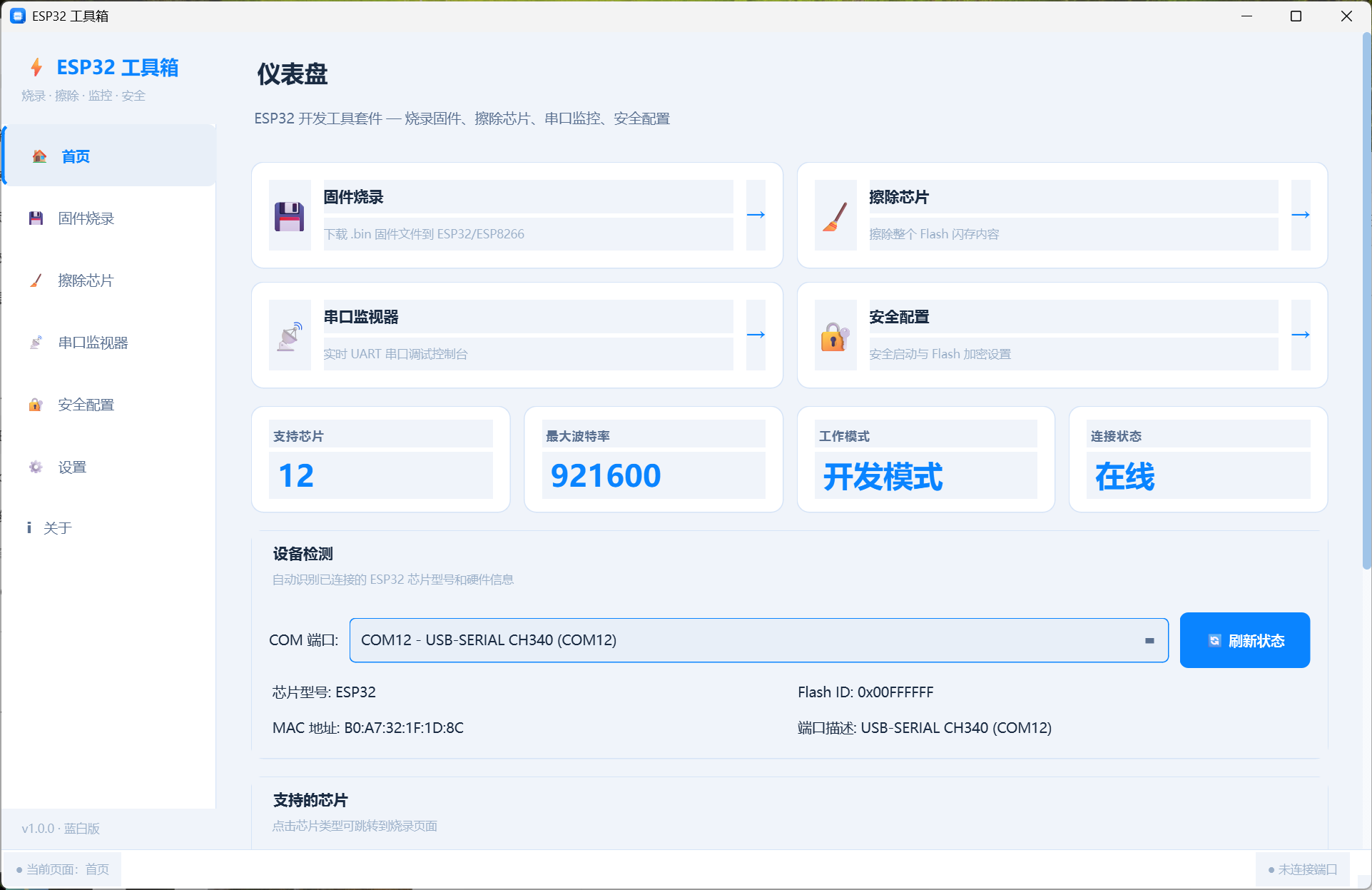This screenshot has width=1372, height=890.
Task: Click the COM 端口: label
Action: pos(303,640)
